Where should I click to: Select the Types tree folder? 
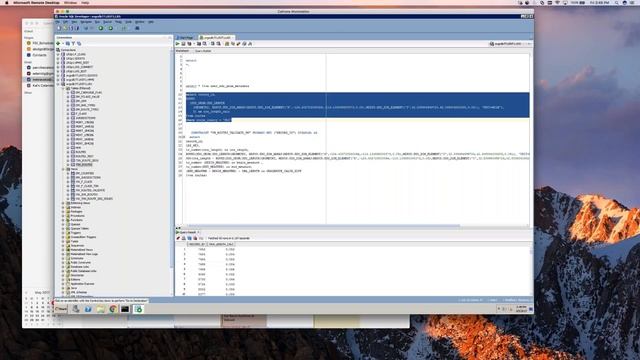[74, 241]
